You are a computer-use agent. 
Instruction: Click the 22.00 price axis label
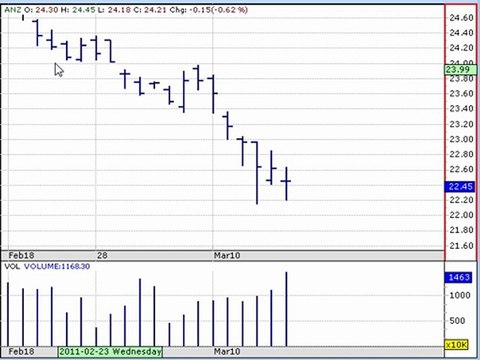462,215
